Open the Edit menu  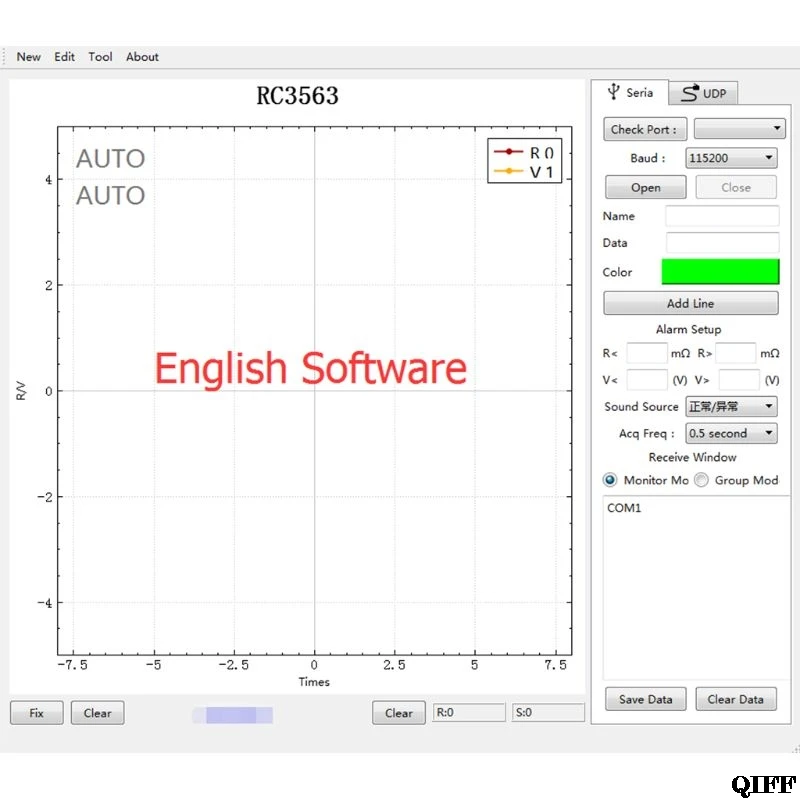(x=64, y=57)
